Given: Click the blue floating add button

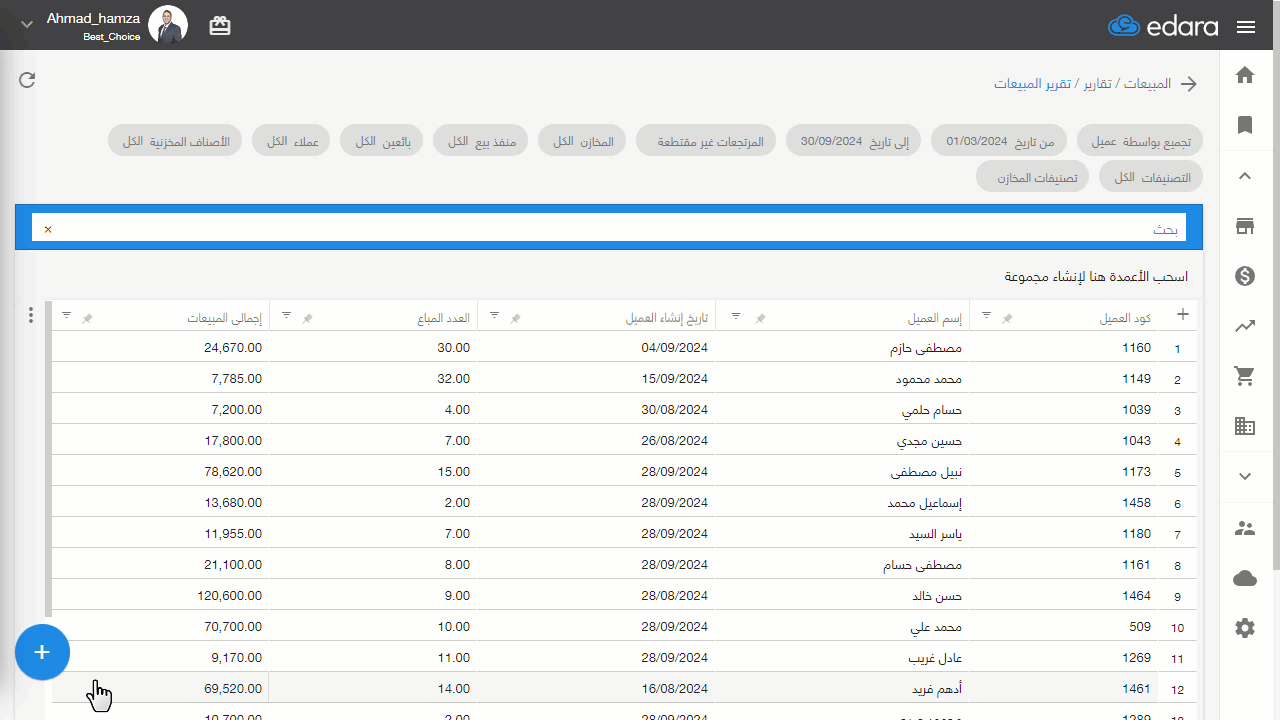Looking at the screenshot, I should click(x=42, y=652).
